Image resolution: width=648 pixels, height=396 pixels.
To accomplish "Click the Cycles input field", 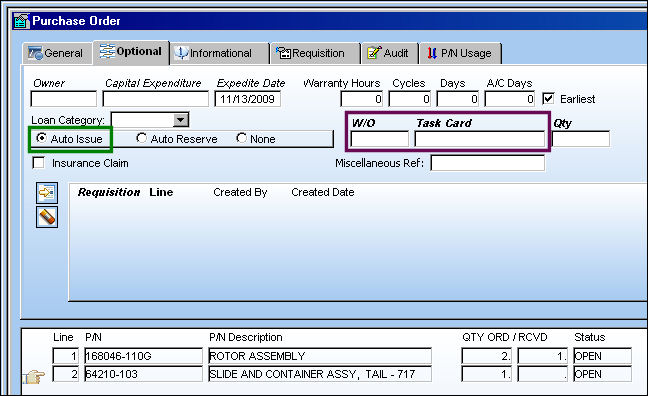I will pos(410,99).
